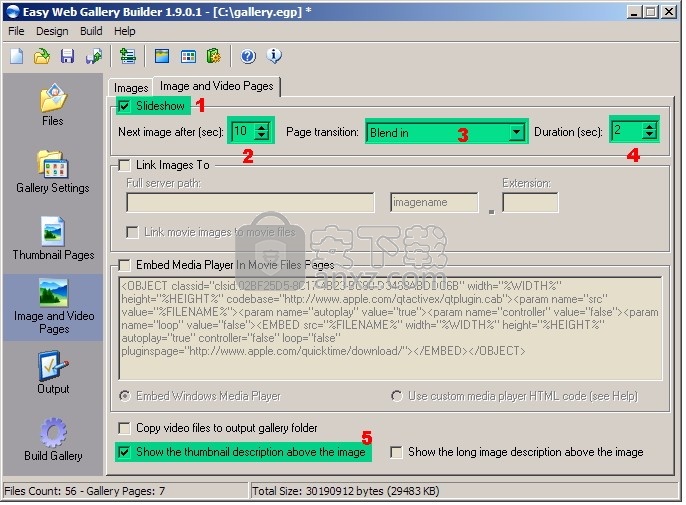Image resolution: width=686 pixels, height=505 pixels.
Task: Click inside the media player HTML code box
Action: pyautogui.click(x=390, y=328)
